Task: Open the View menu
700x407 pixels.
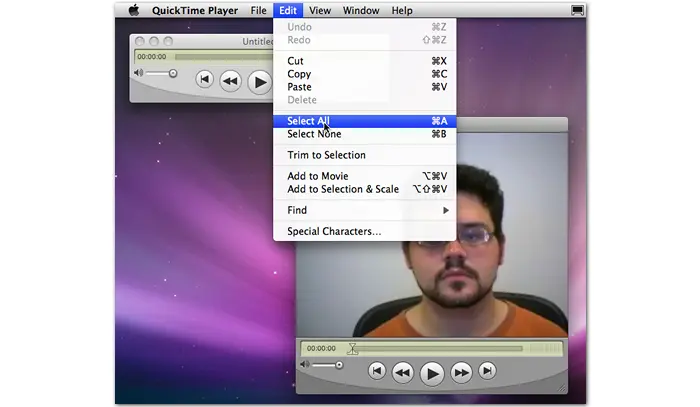Action: point(320,10)
